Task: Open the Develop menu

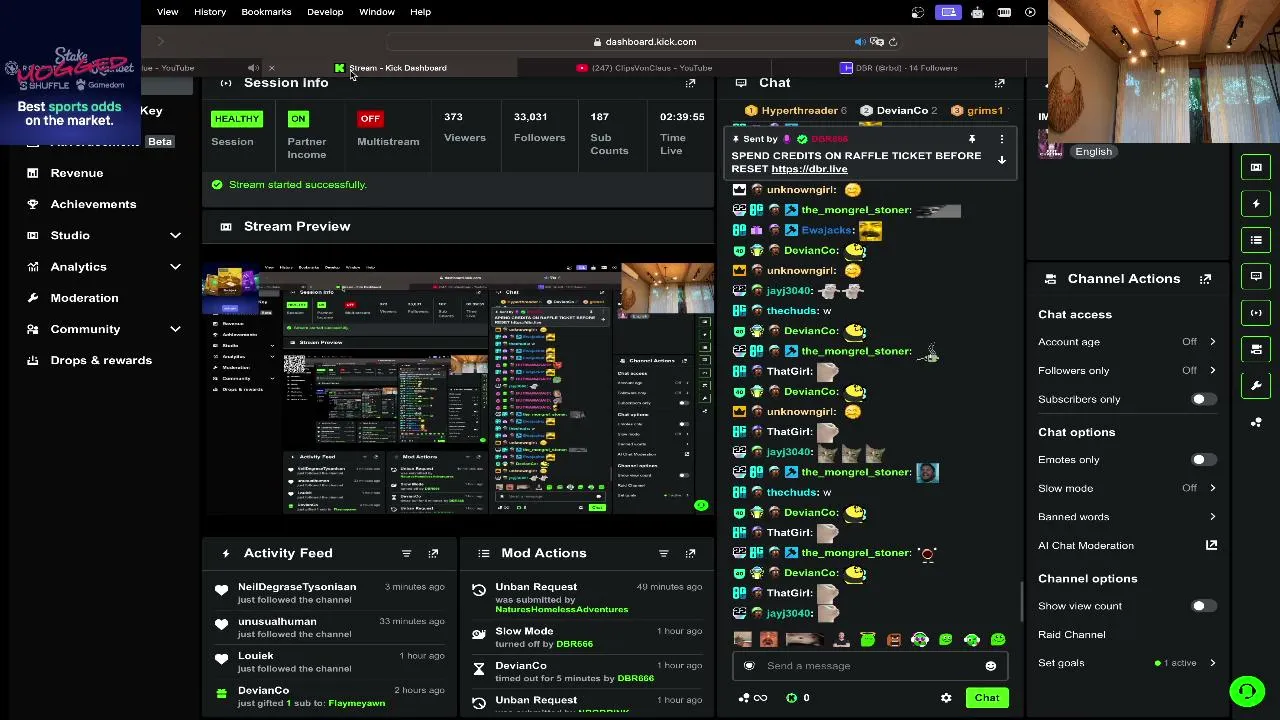Action: 325,12
